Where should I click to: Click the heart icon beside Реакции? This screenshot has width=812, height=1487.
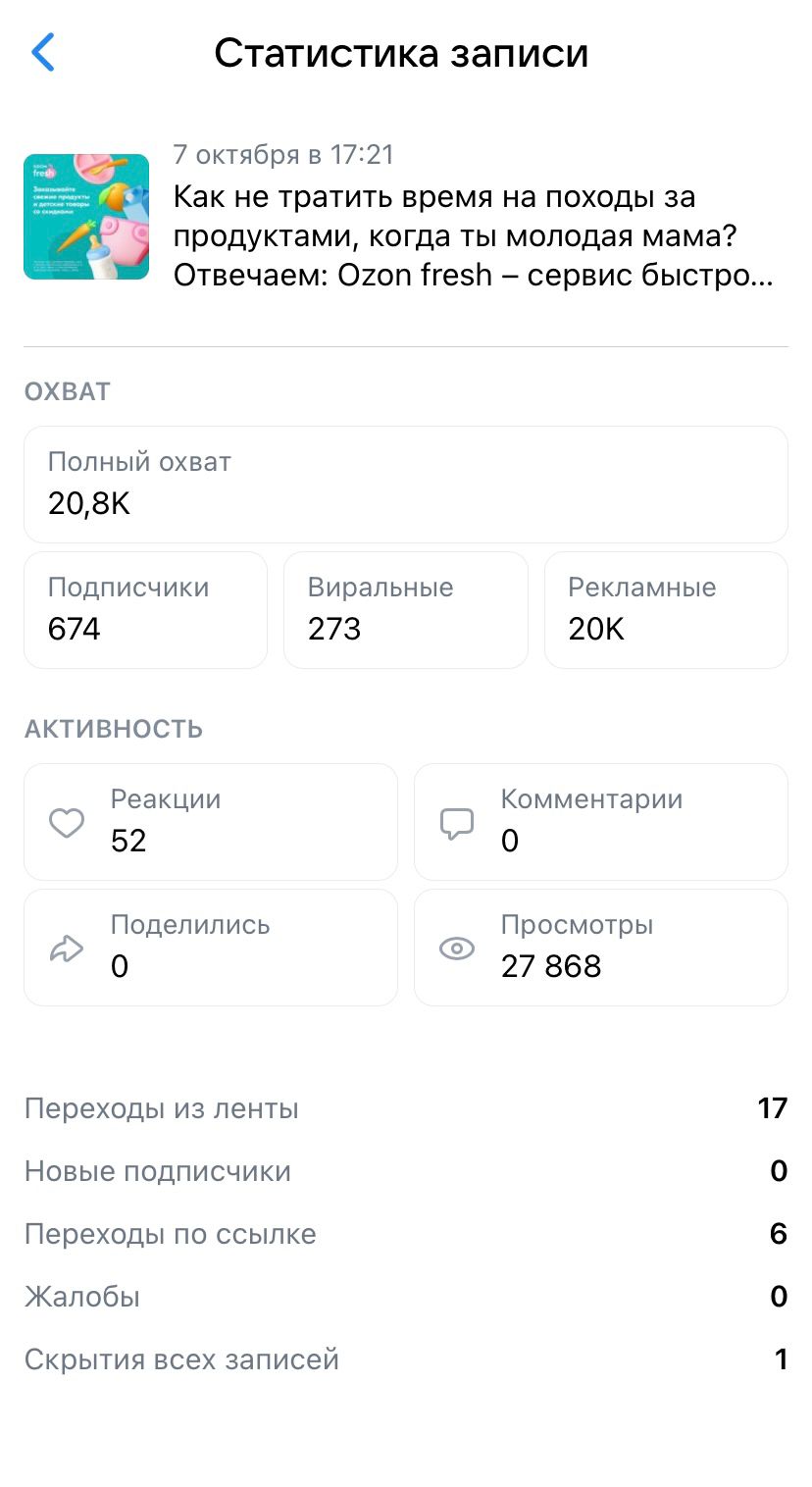(67, 822)
